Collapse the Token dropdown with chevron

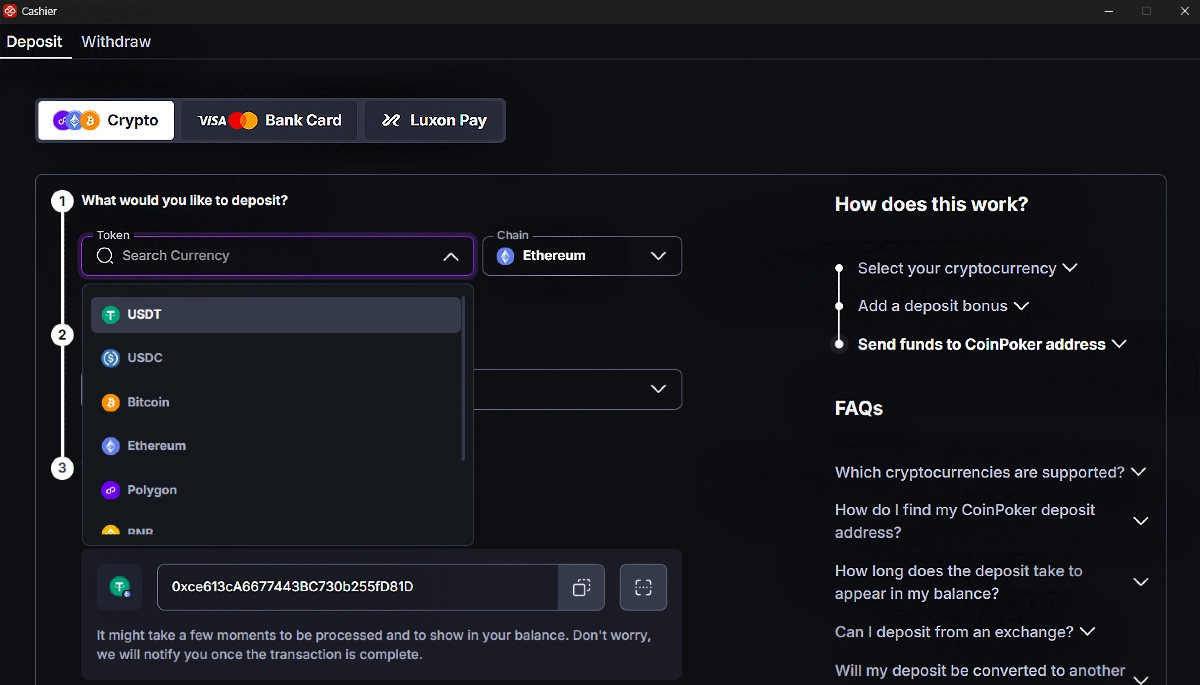click(x=451, y=257)
